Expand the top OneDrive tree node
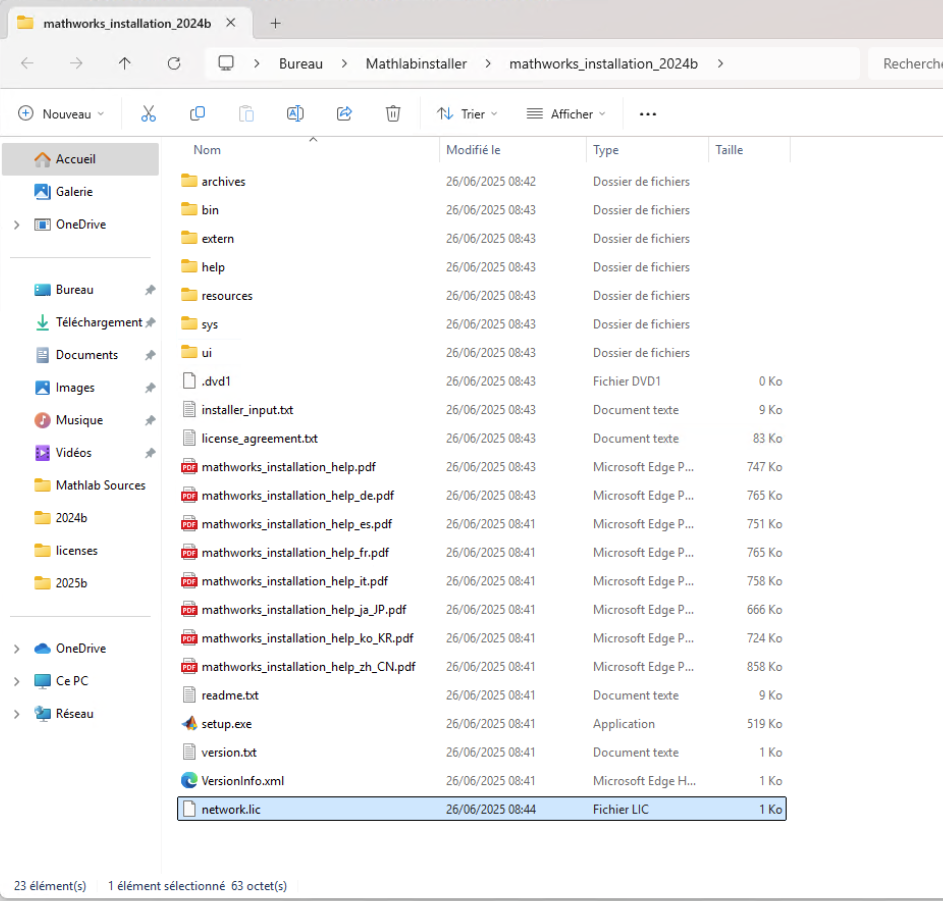The image size is (943, 901). pos(17,224)
